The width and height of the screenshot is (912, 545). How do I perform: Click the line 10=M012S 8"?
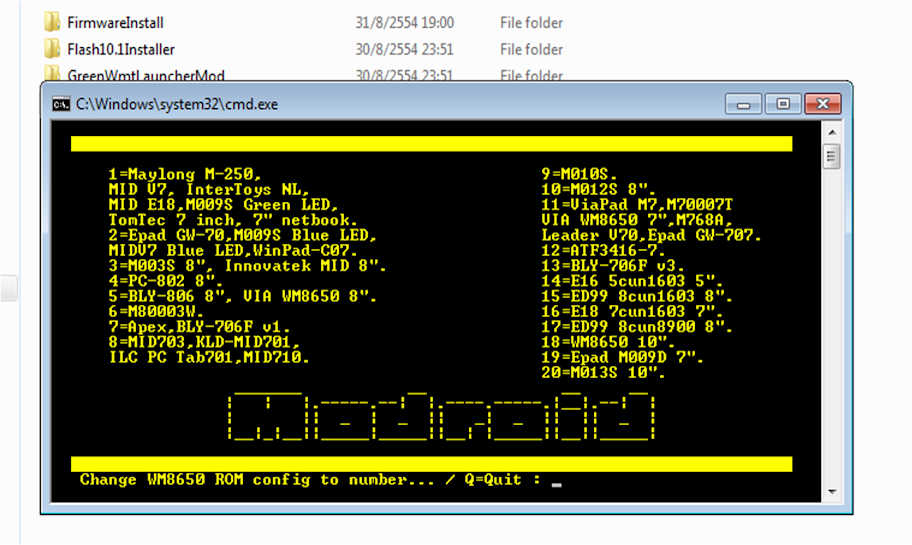click(x=598, y=189)
